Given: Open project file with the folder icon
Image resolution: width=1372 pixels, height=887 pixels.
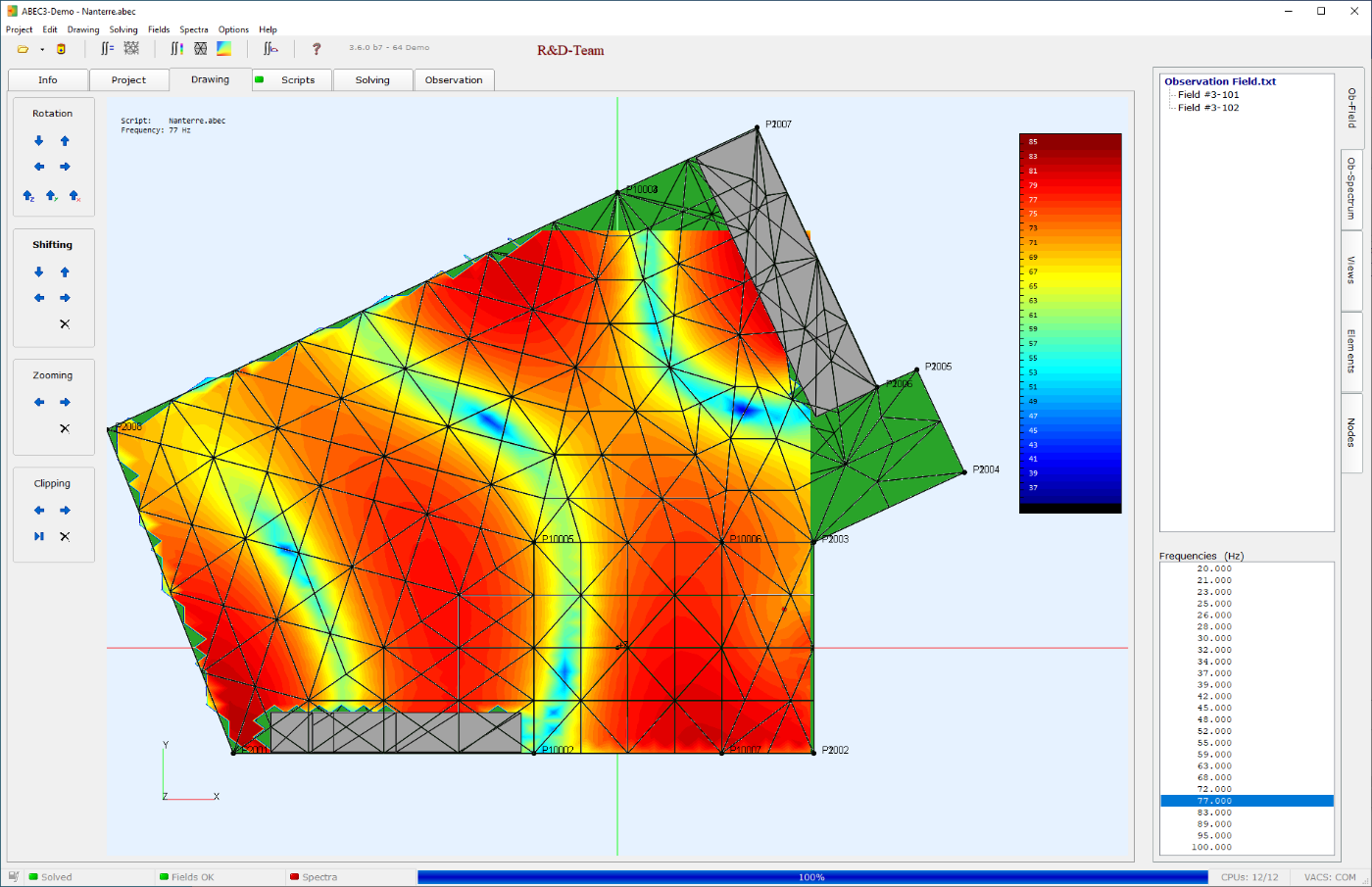Looking at the screenshot, I should pyautogui.click(x=23, y=49).
